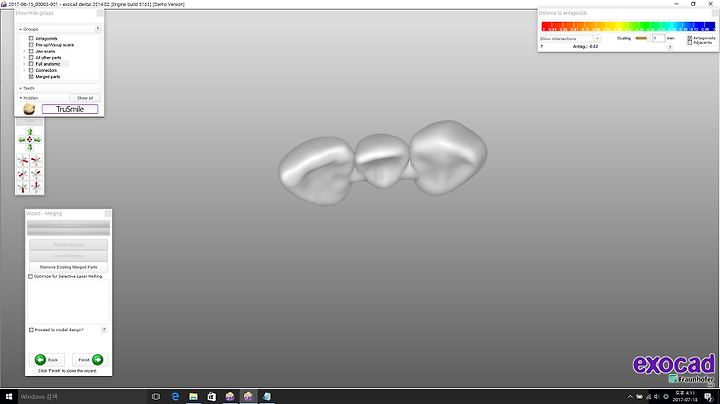Toggle the Connectors checkbox

31,70
